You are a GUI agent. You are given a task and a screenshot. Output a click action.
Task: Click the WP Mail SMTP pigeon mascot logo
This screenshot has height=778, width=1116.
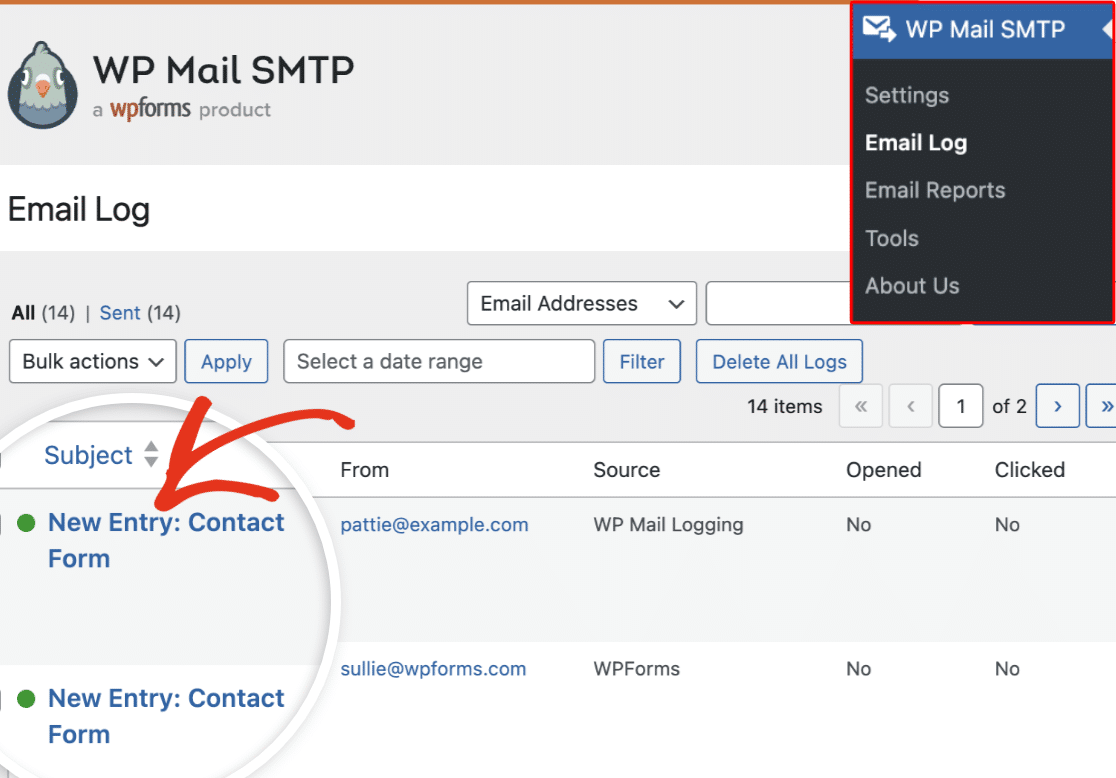point(43,85)
